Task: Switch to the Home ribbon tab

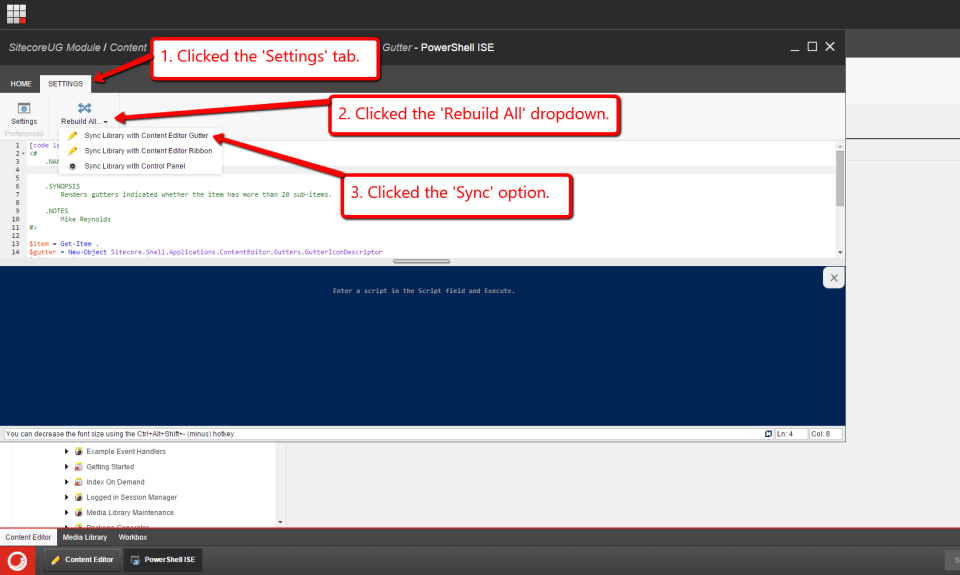Action: click(x=21, y=84)
